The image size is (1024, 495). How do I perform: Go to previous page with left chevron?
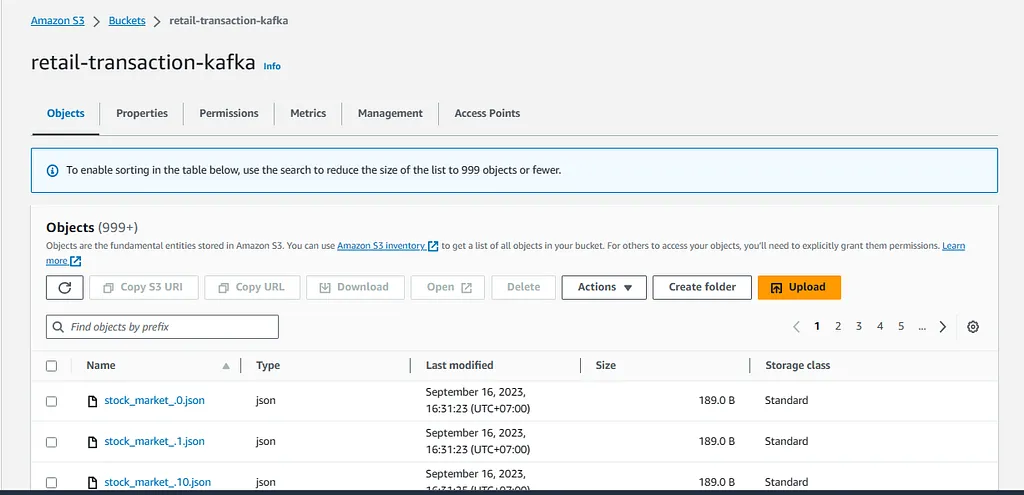[796, 327]
